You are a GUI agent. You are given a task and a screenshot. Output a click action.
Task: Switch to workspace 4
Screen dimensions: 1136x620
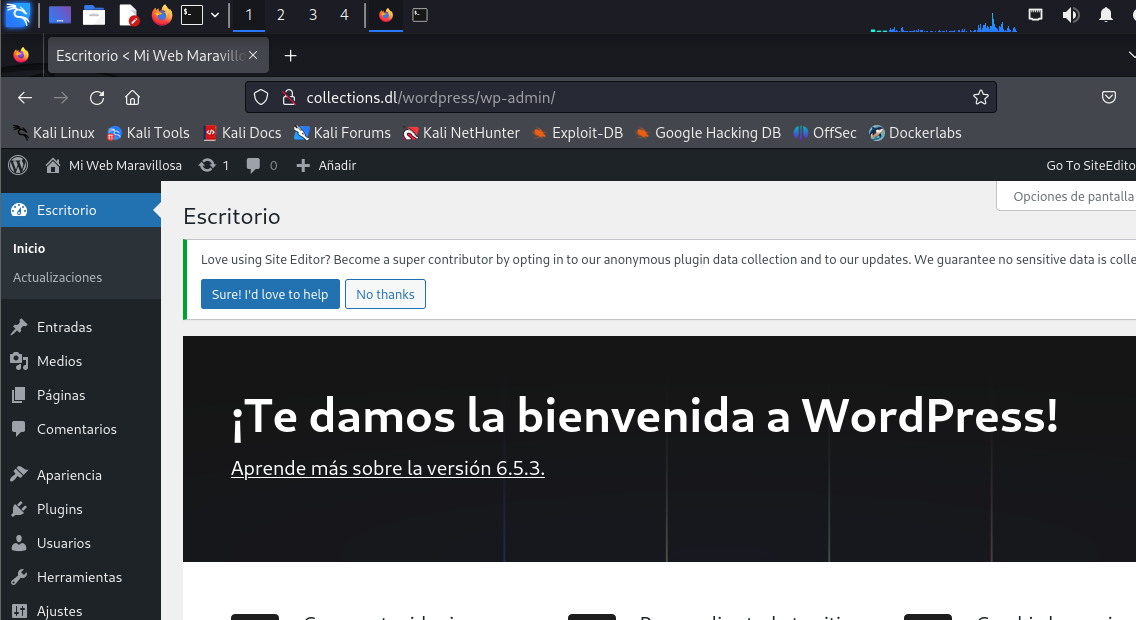[344, 15]
